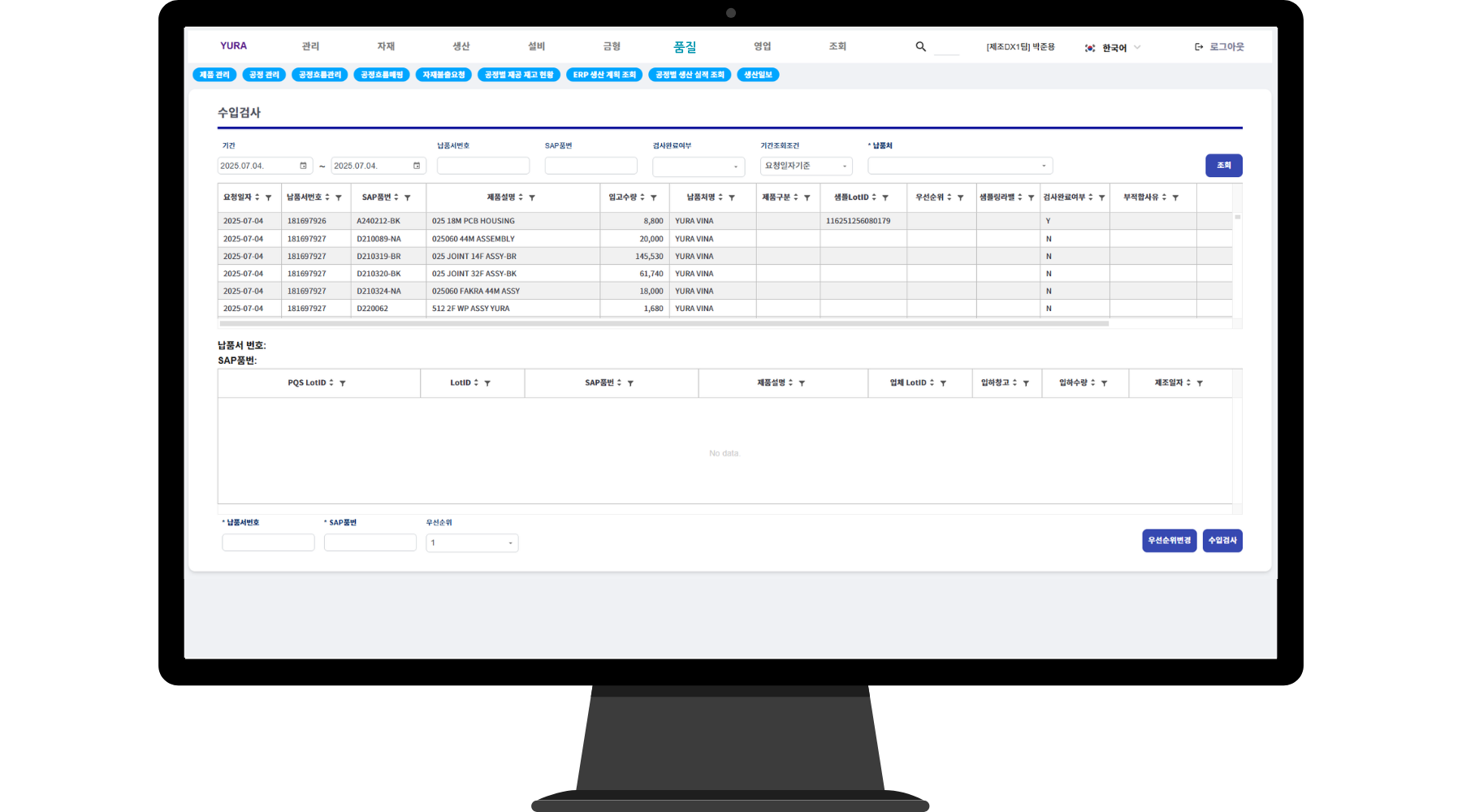1462x812 pixels.
Task: Click filter icon on PQS LotID column
Action: pos(343,383)
